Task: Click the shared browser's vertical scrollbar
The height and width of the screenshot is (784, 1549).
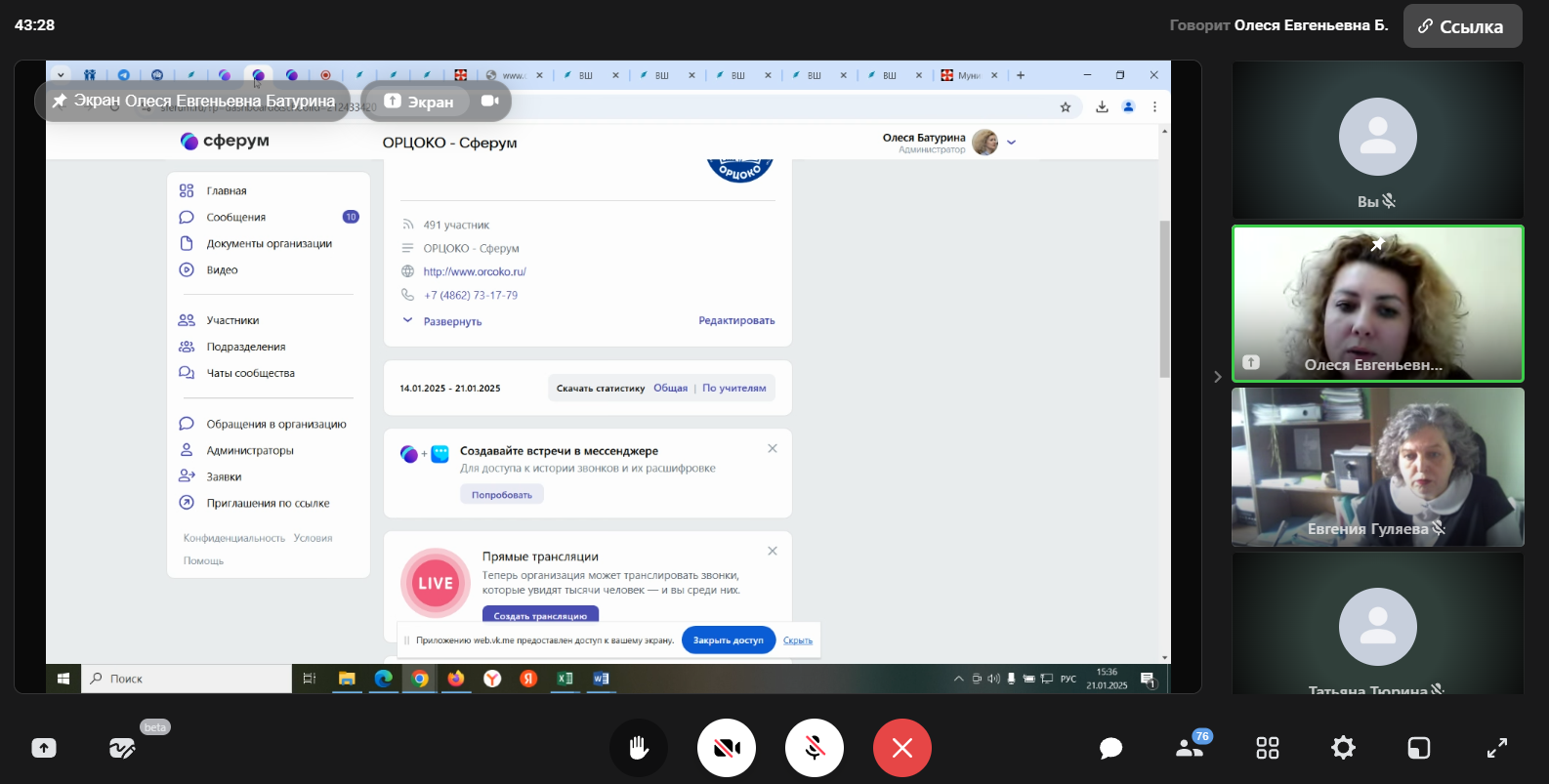Action: coord(1164,298)
